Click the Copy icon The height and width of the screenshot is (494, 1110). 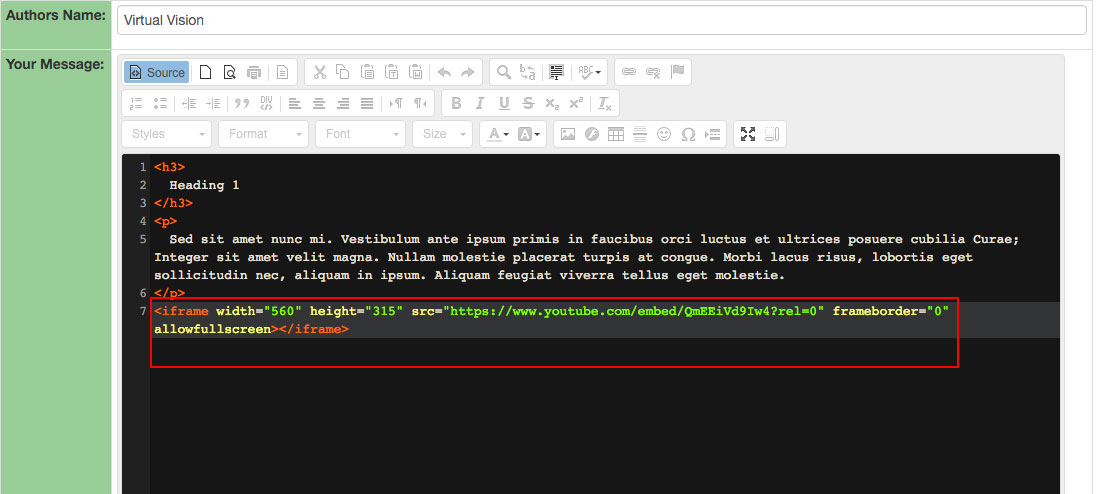tap(343, 72)
